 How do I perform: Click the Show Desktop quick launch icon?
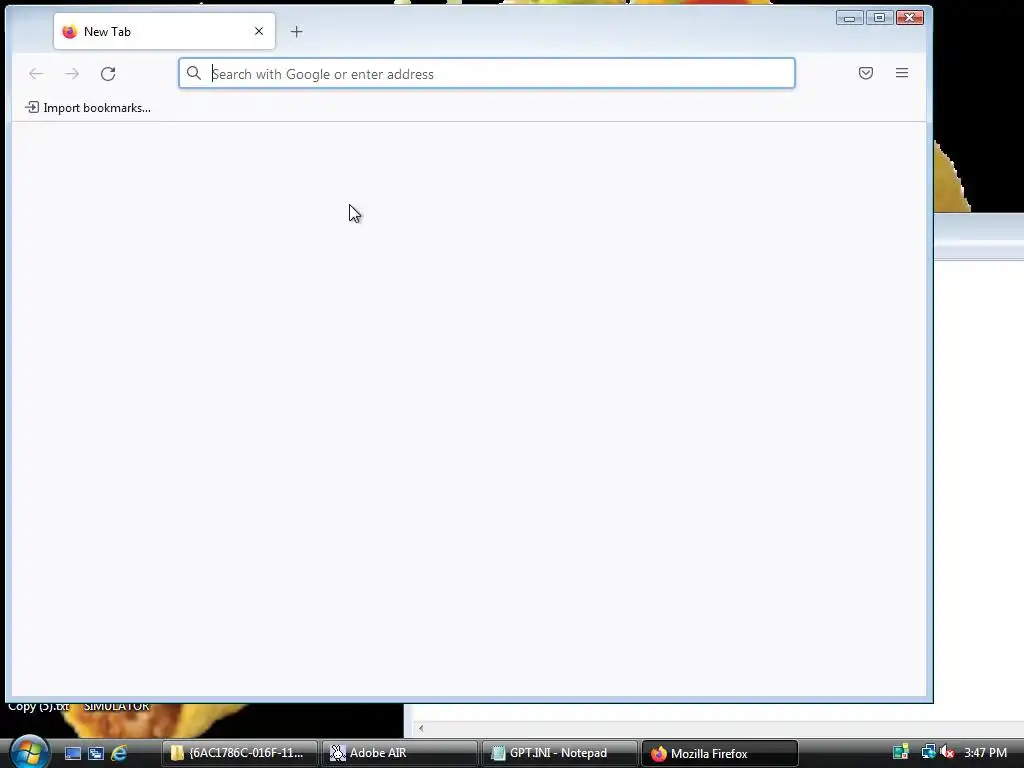click(72, 754)
